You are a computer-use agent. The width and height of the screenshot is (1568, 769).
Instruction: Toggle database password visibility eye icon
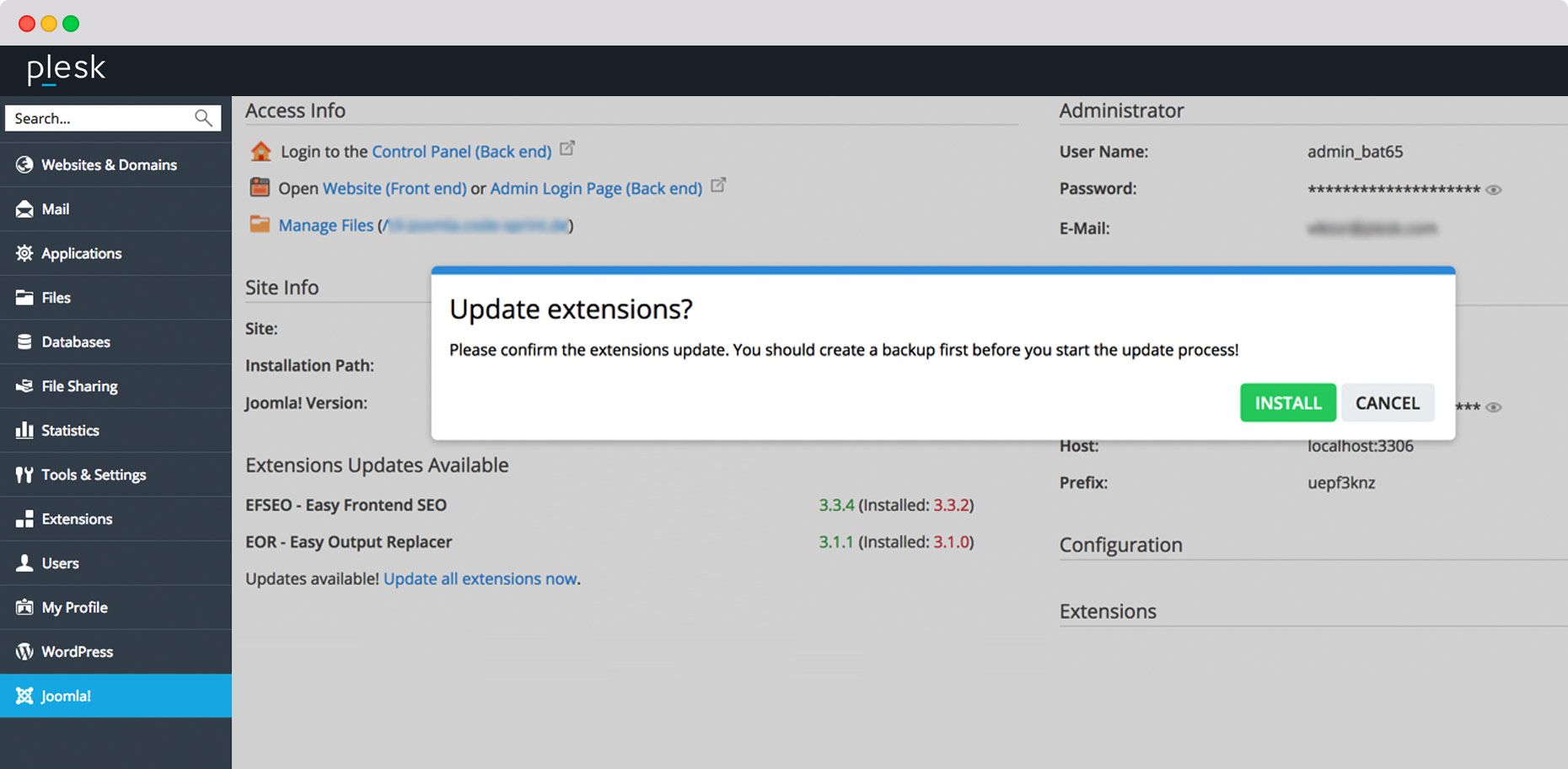(1493, 407)
